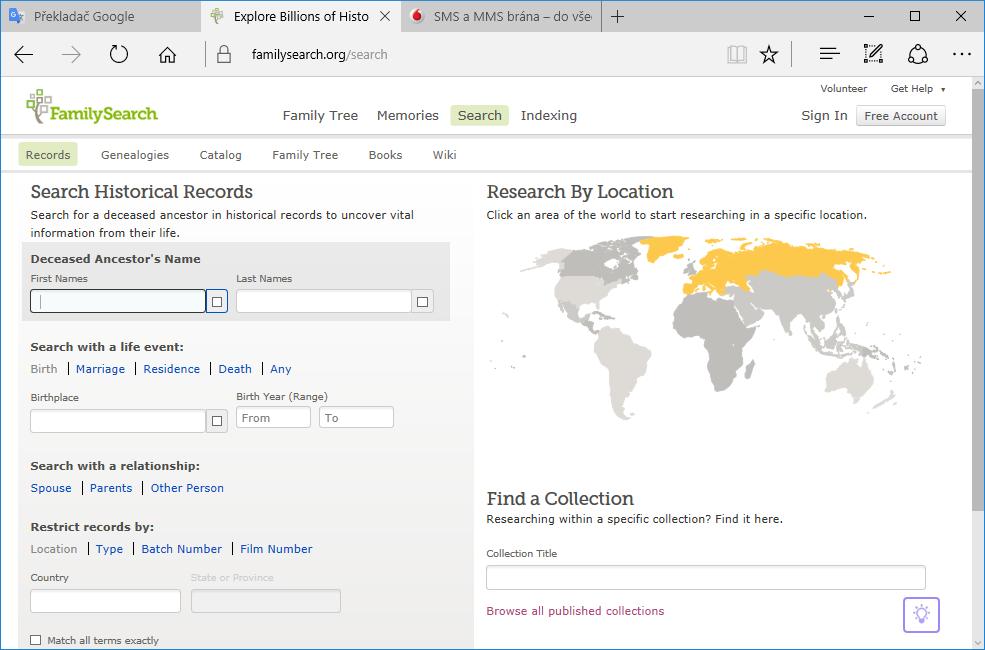Open reading view book icon

(x=737, y=55)
